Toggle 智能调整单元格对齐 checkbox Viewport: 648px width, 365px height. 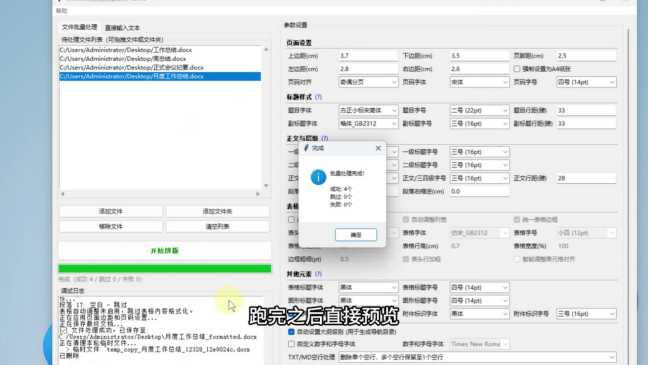[517, 259]
